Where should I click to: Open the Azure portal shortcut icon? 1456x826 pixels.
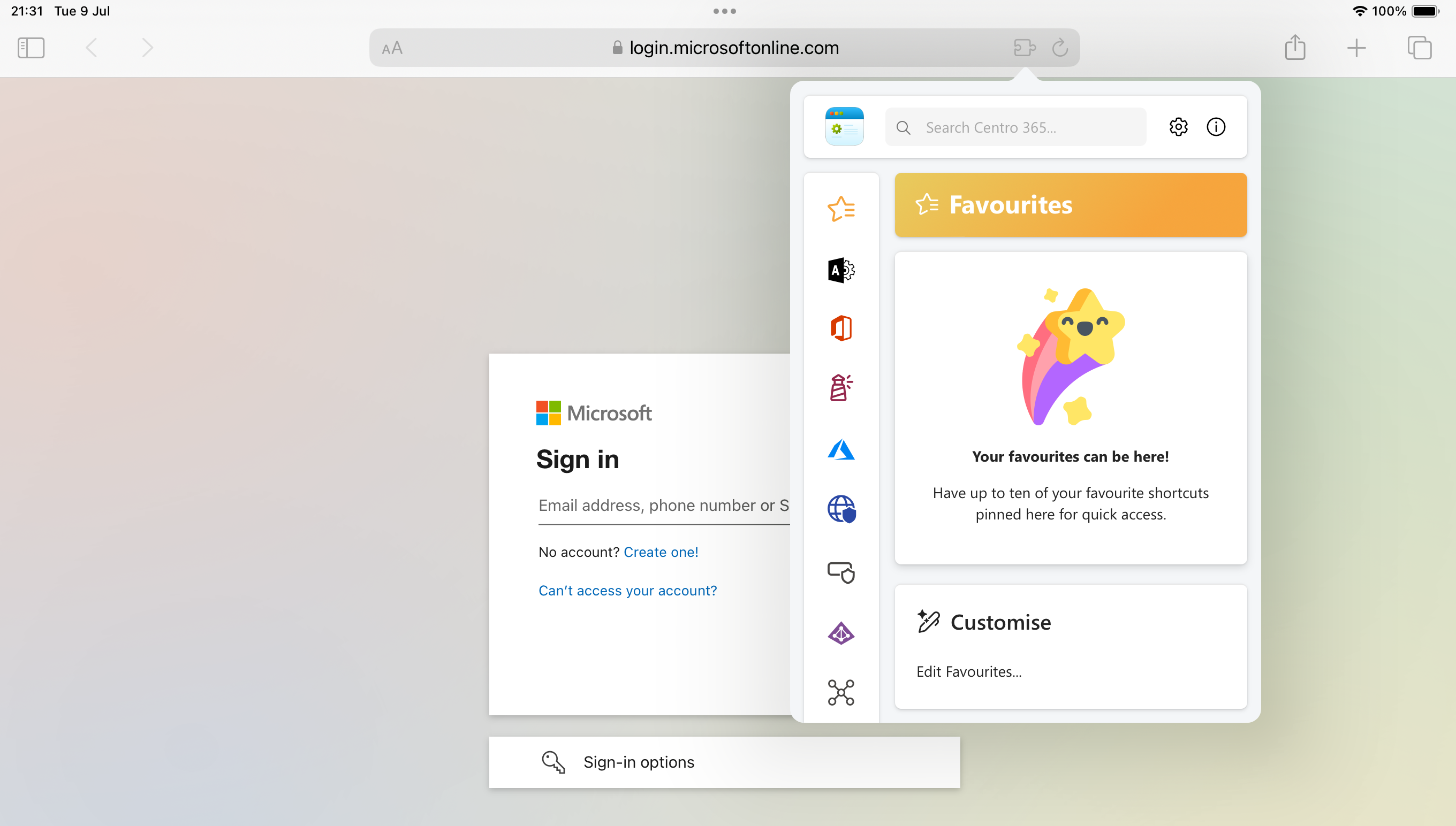pyautogui.click(x=840, y=449)
